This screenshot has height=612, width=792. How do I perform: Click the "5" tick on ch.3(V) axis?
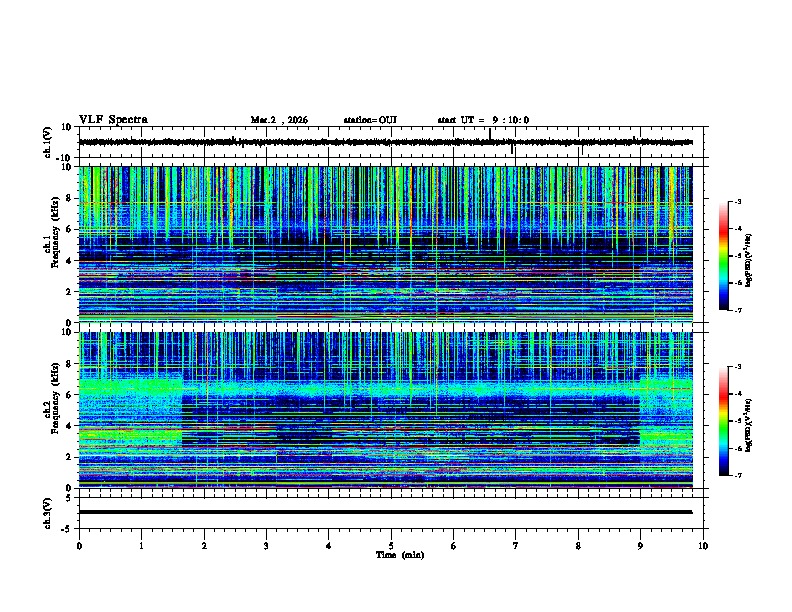pos(70,498)
